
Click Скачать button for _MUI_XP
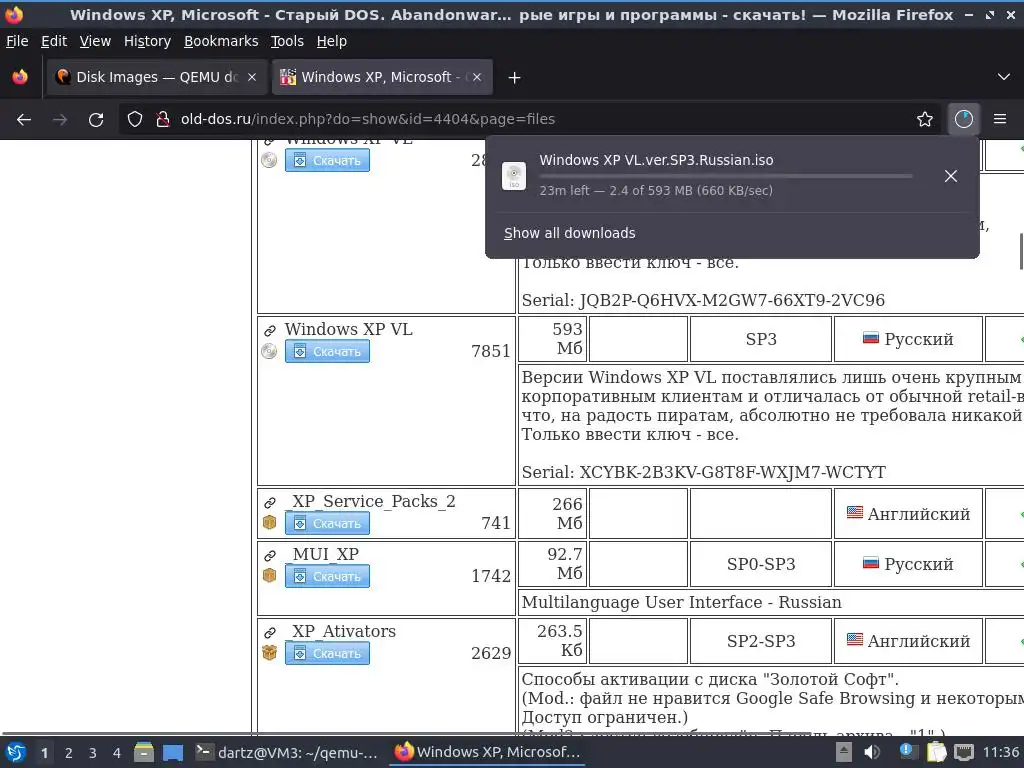[327, 576]
